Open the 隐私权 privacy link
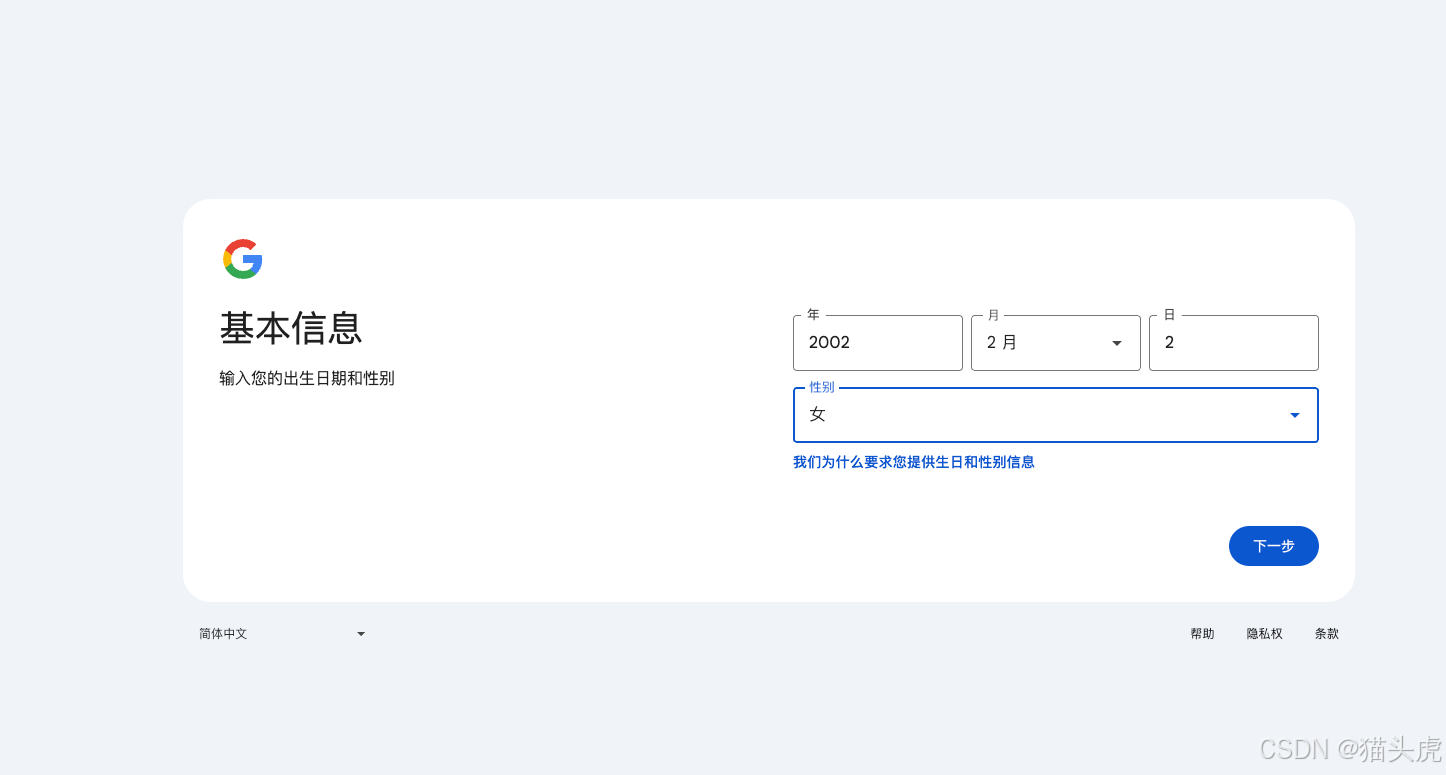This screenshot has height=775, width=1446. pos(1264,633)
